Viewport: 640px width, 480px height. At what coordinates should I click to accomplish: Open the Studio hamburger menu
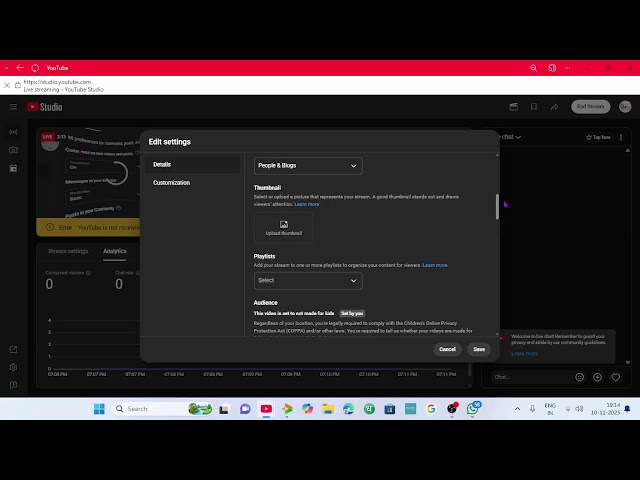click(13, 107)
